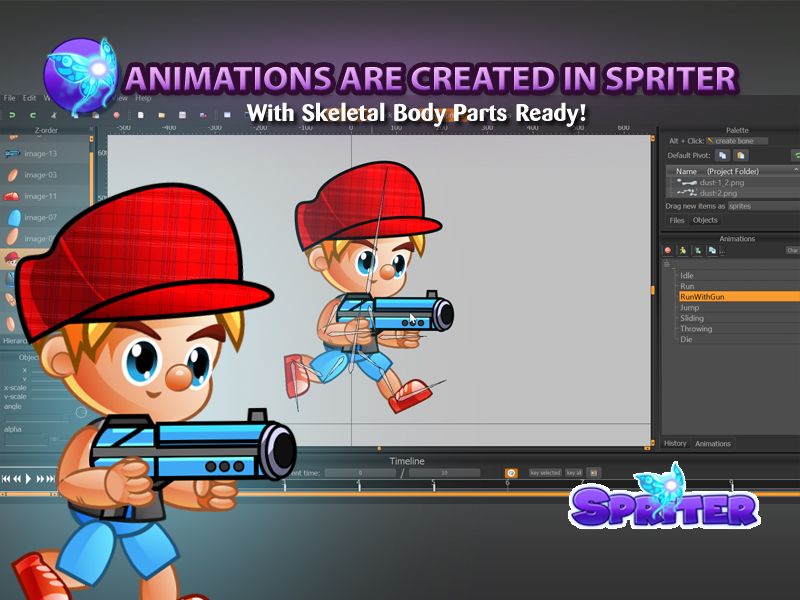This screenshot has height=600, width=800.
Task: Open the Drag new items as sprites dropdown
Action: point(763,206)
